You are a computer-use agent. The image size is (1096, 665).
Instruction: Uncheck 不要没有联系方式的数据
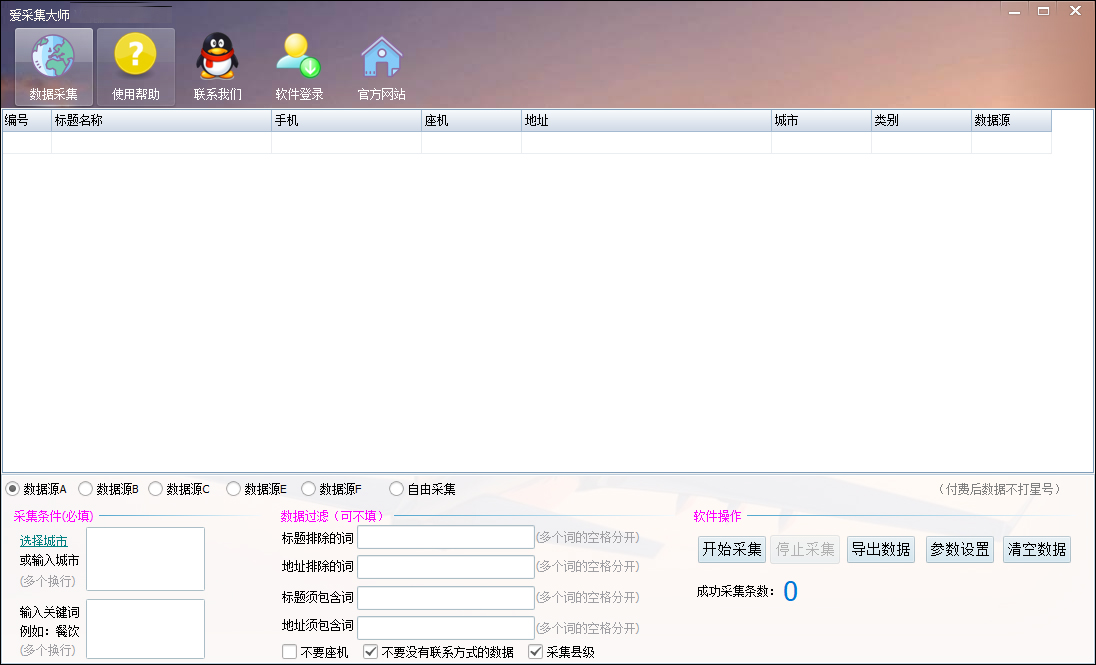369,651
